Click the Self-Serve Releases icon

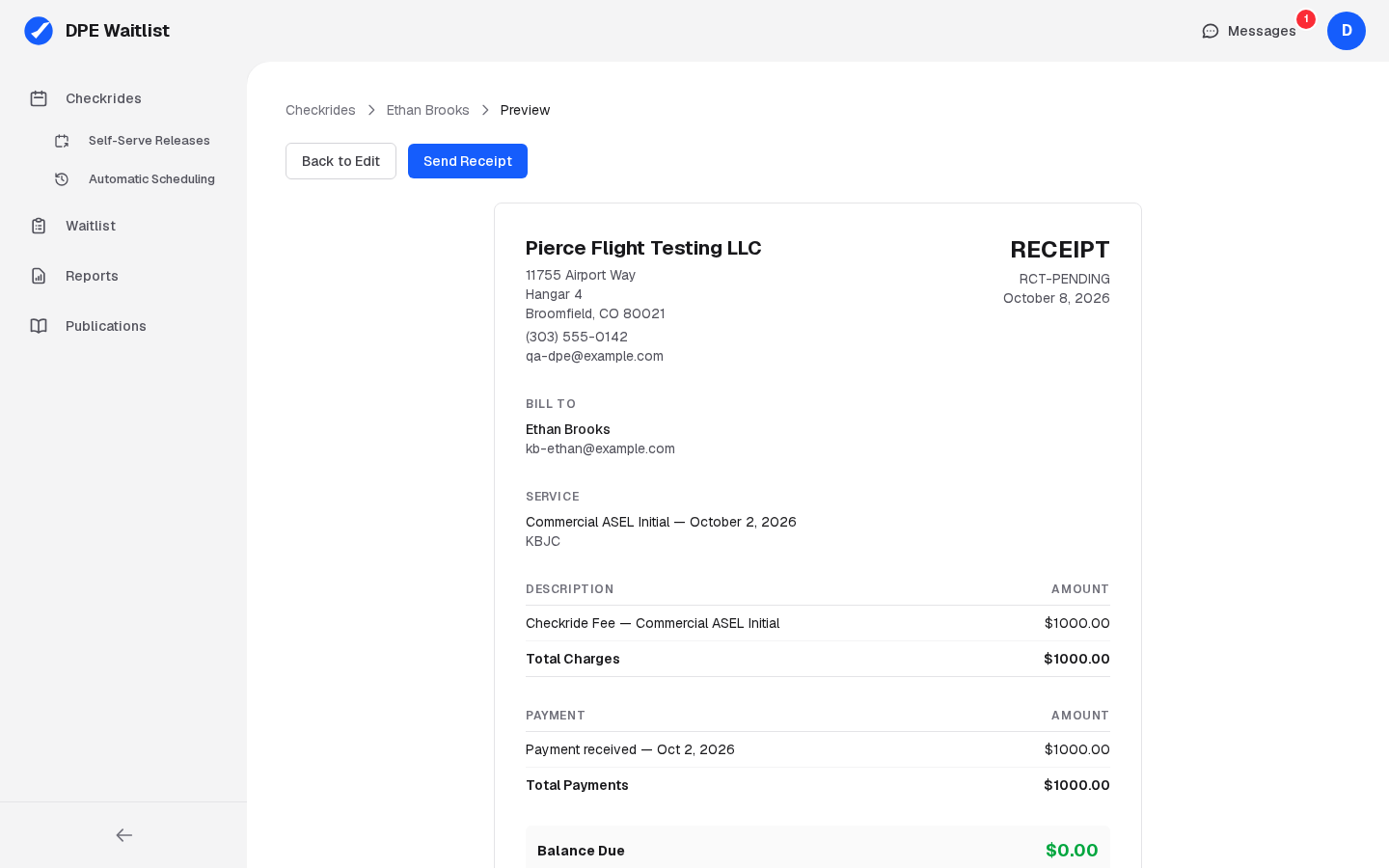(x=62, y=141)
